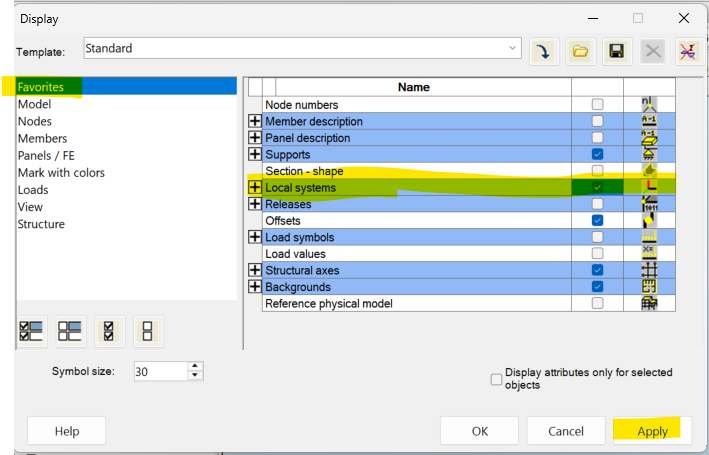Click the grey X delete template icon
The image size is (709, 455).
pos(653,51)
